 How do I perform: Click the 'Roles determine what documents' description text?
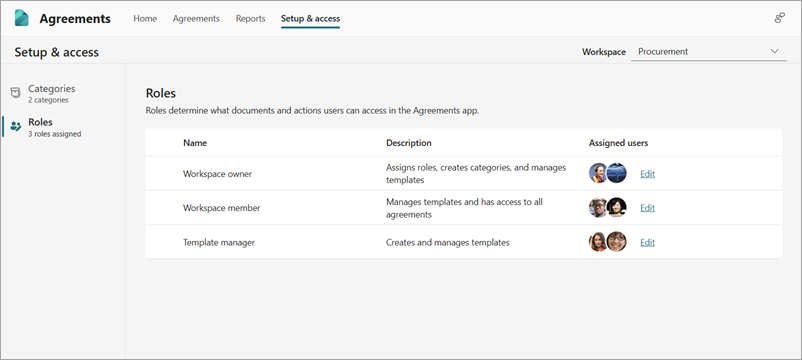tap(313, 110)
